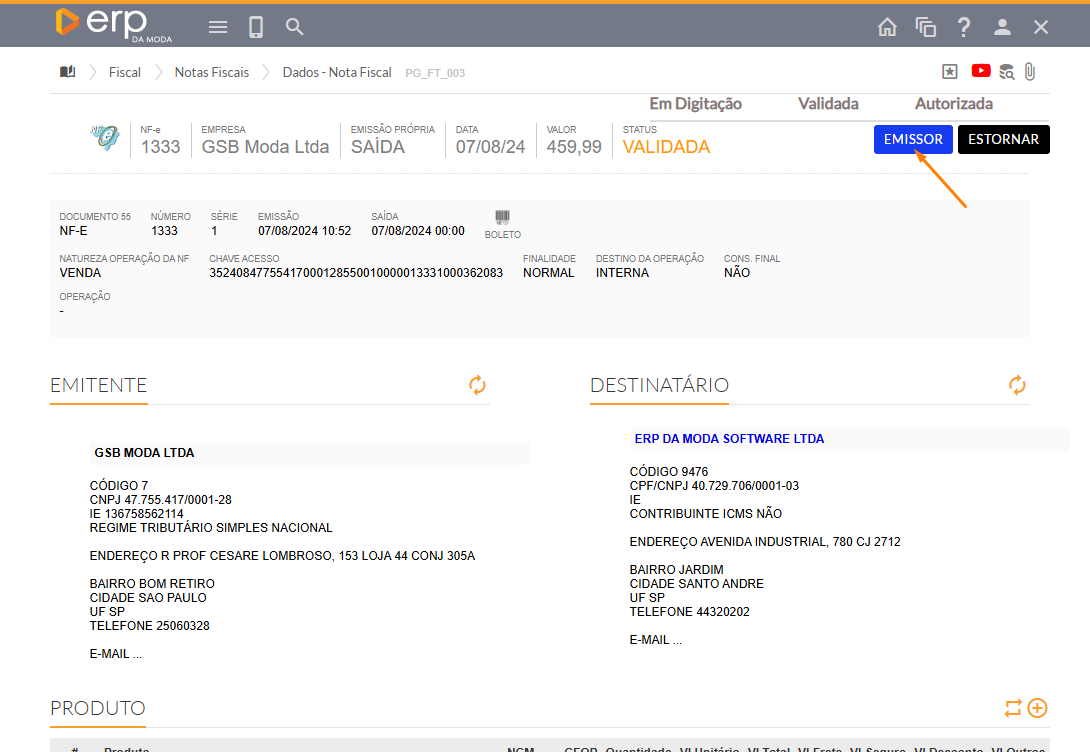The image size is (1090, 752).
Task: Go to the home screen icon
Action: (x=887, y=27)
